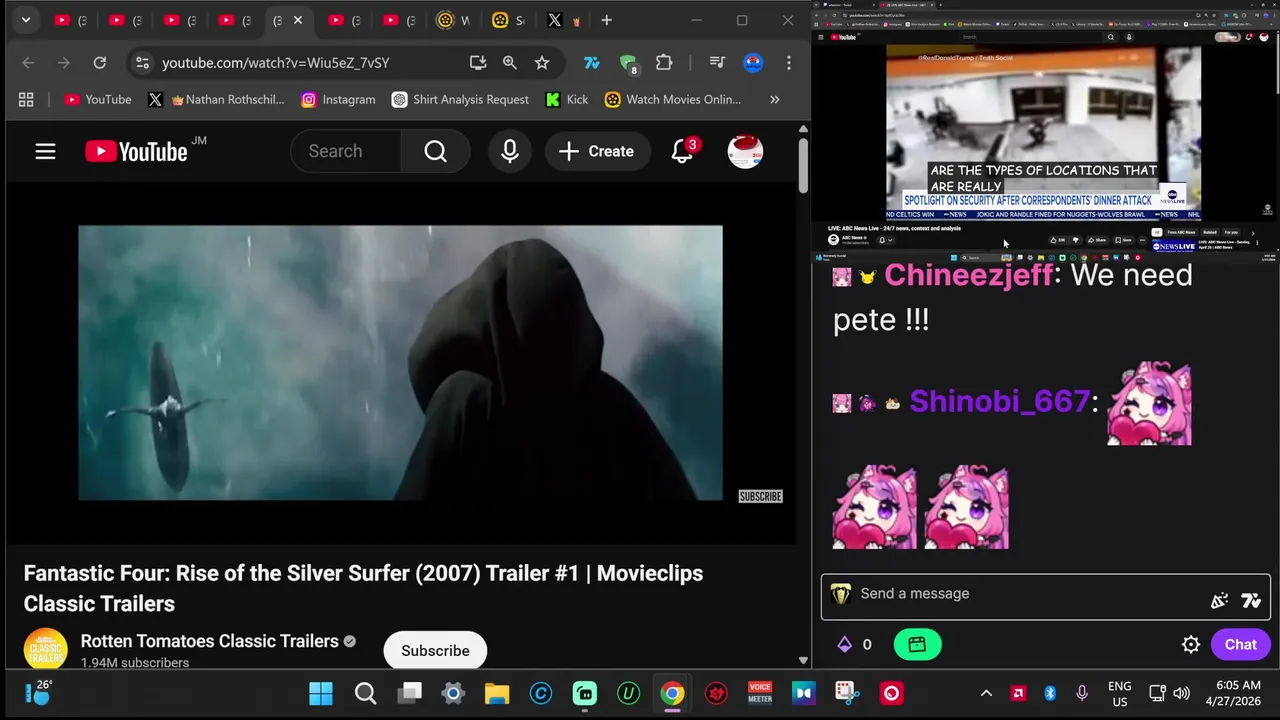Focus the YouTube search field
The width and height of the screenshot is (1280, 720).
click(345, 151)
